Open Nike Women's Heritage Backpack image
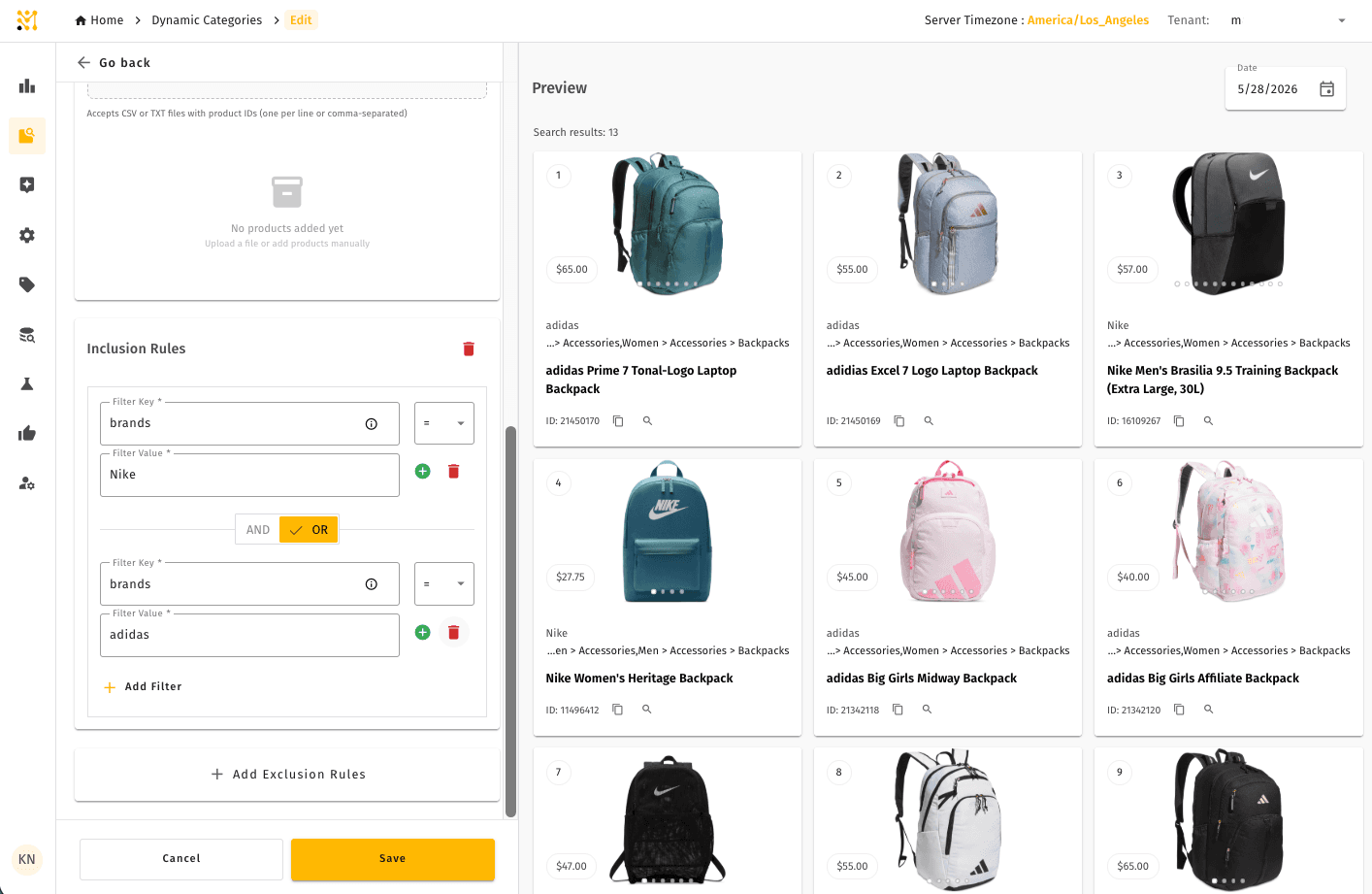 coord(668,530)
